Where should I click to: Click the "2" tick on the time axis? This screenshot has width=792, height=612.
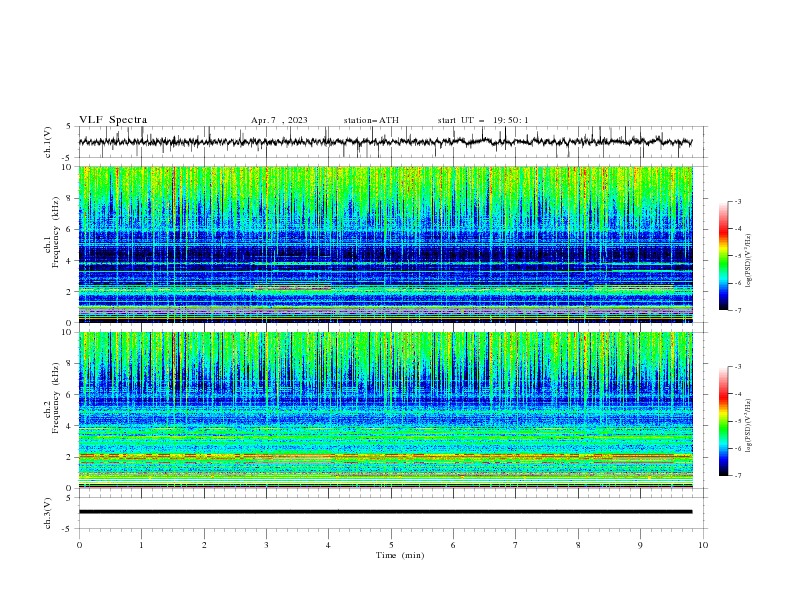(204, 545)
